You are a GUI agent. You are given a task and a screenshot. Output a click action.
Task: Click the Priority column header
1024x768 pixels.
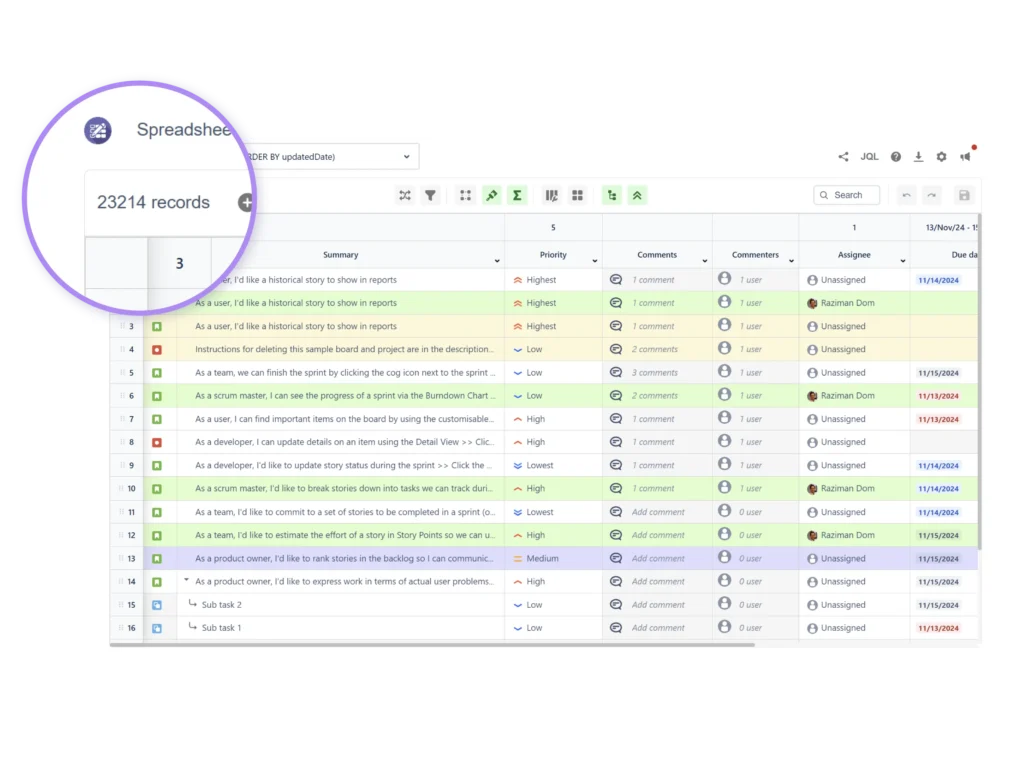pos(553,255)
